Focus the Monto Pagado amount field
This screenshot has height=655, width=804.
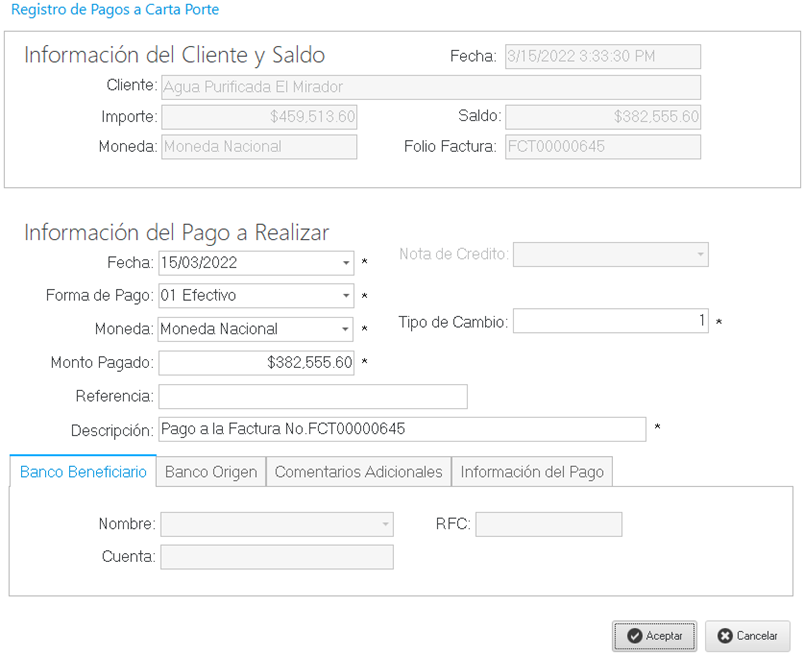[256, 363]
